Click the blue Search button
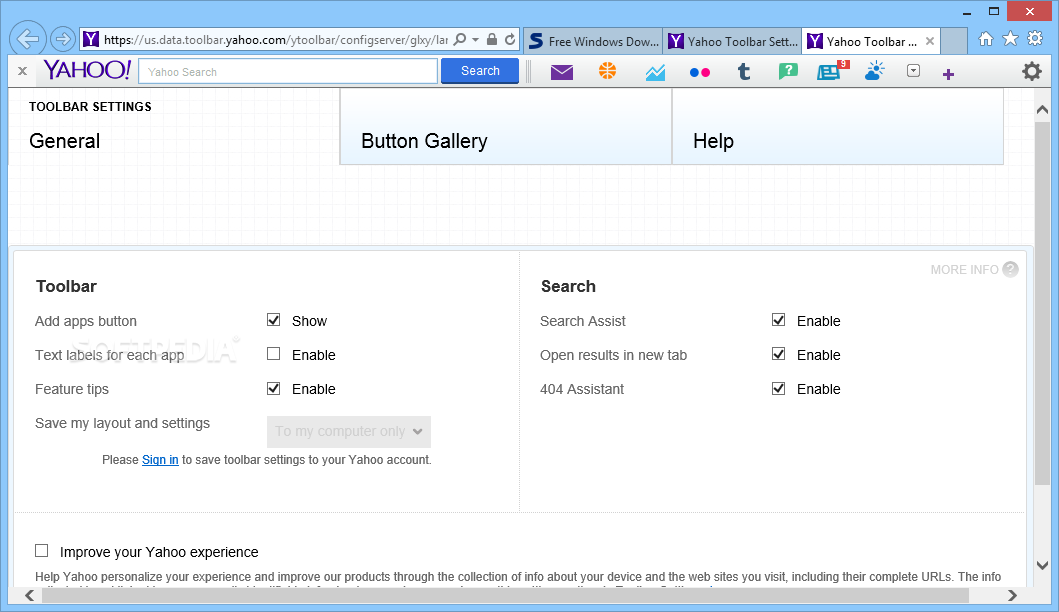Screen dimensions: 1059x612 (480, 71)
